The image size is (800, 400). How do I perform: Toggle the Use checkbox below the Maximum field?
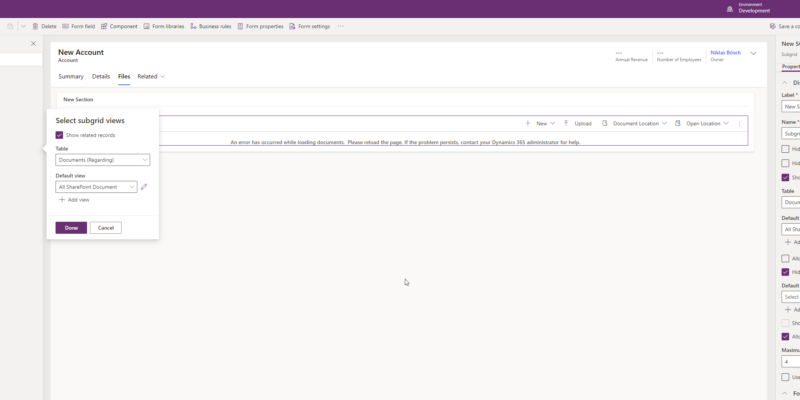pyautogui.click(x=785, y=377)
